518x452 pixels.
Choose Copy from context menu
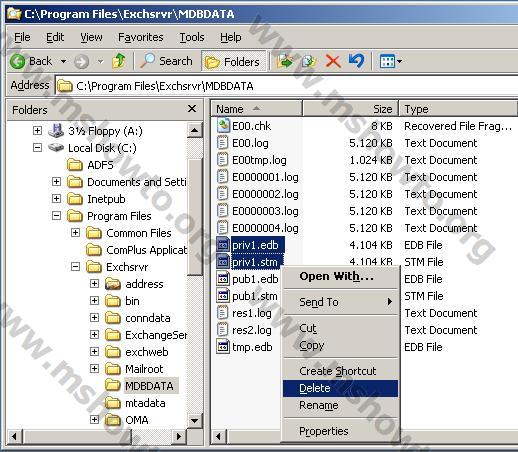click(340, 345)
